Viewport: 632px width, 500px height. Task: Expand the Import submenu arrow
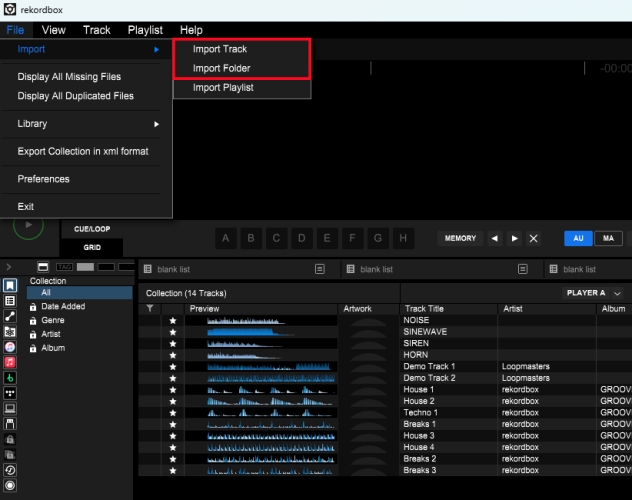coord(156,50)
